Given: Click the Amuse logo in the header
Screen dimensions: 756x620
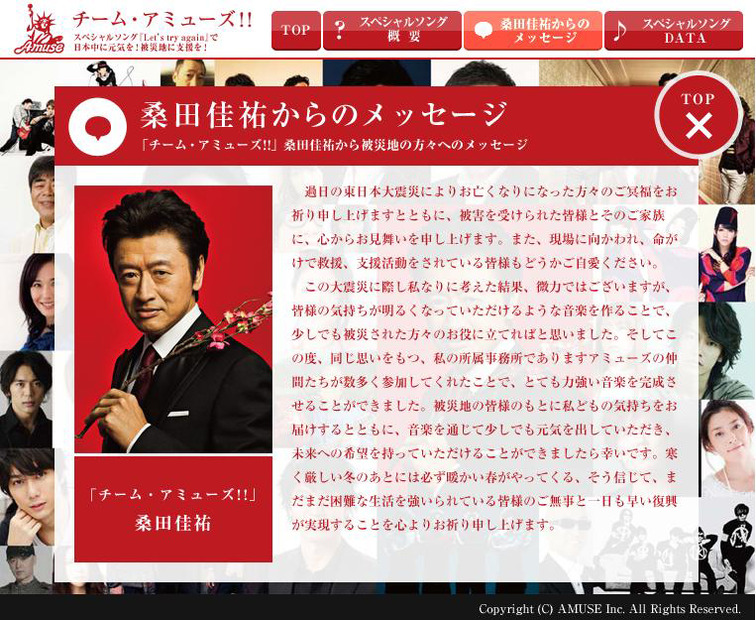Looking at the screenshot, I should pyautogui.click(x=36, y=30).
